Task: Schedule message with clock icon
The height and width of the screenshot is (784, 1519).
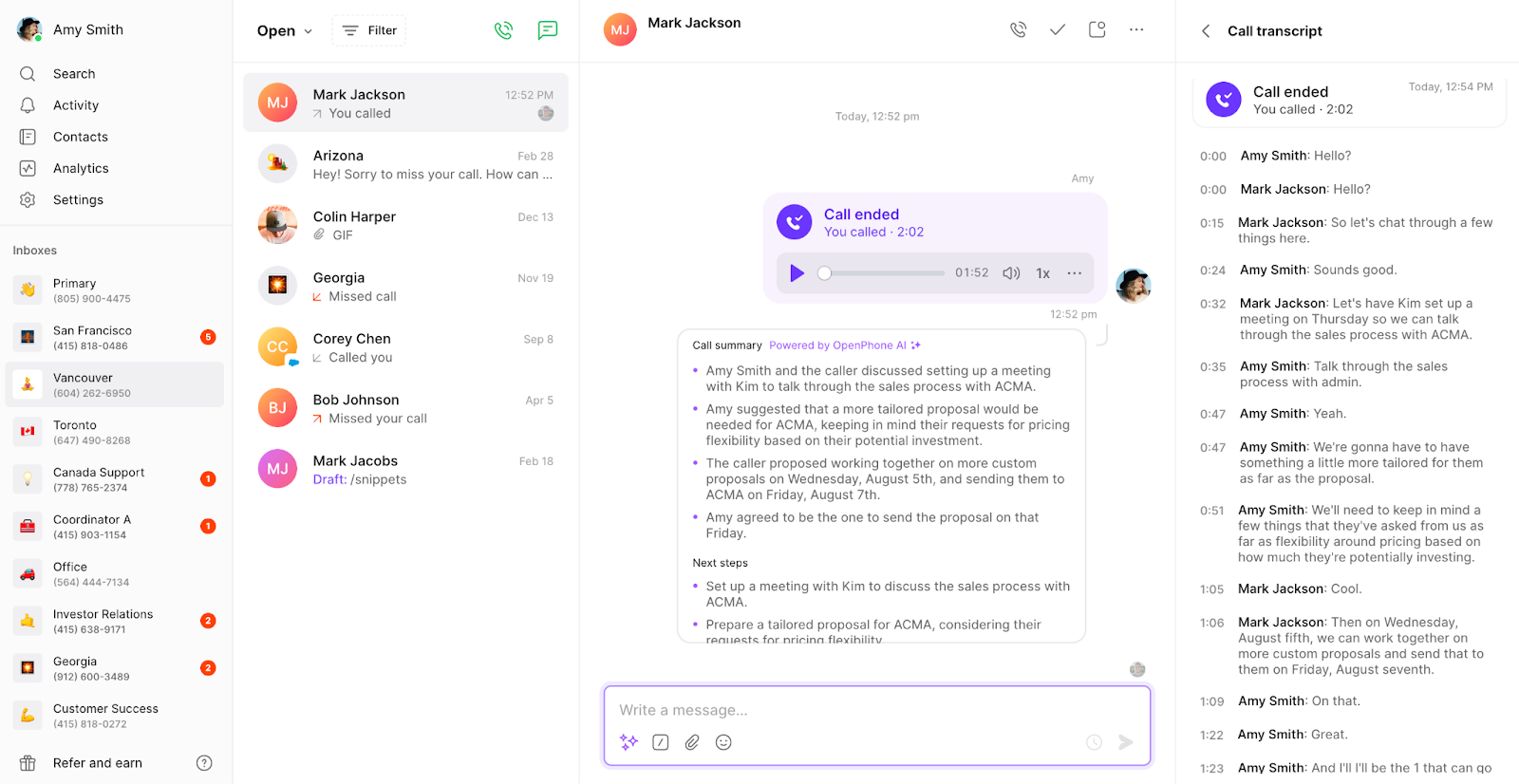Action: [x=1094, y=742]
